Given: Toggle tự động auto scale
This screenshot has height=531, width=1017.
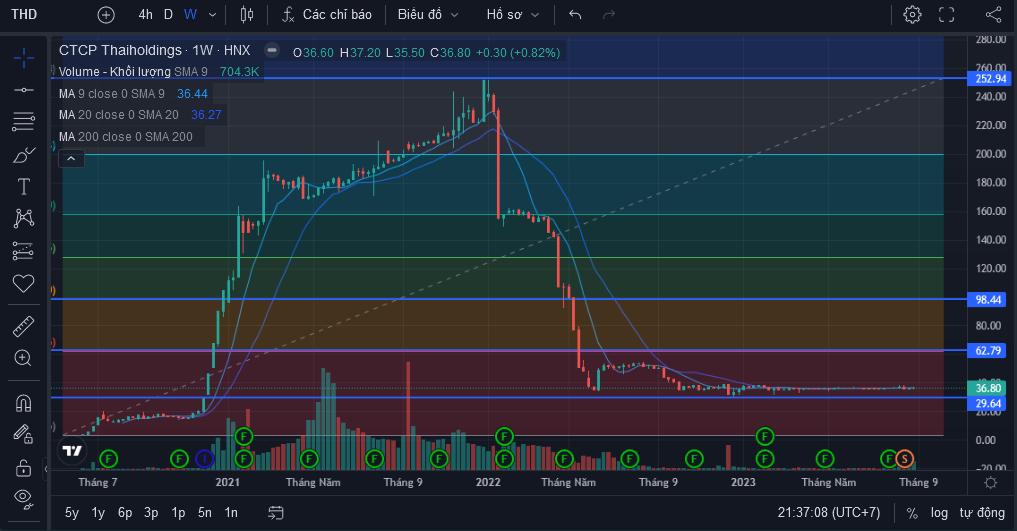Looking at the screenshot, I should tap(982, 513).
